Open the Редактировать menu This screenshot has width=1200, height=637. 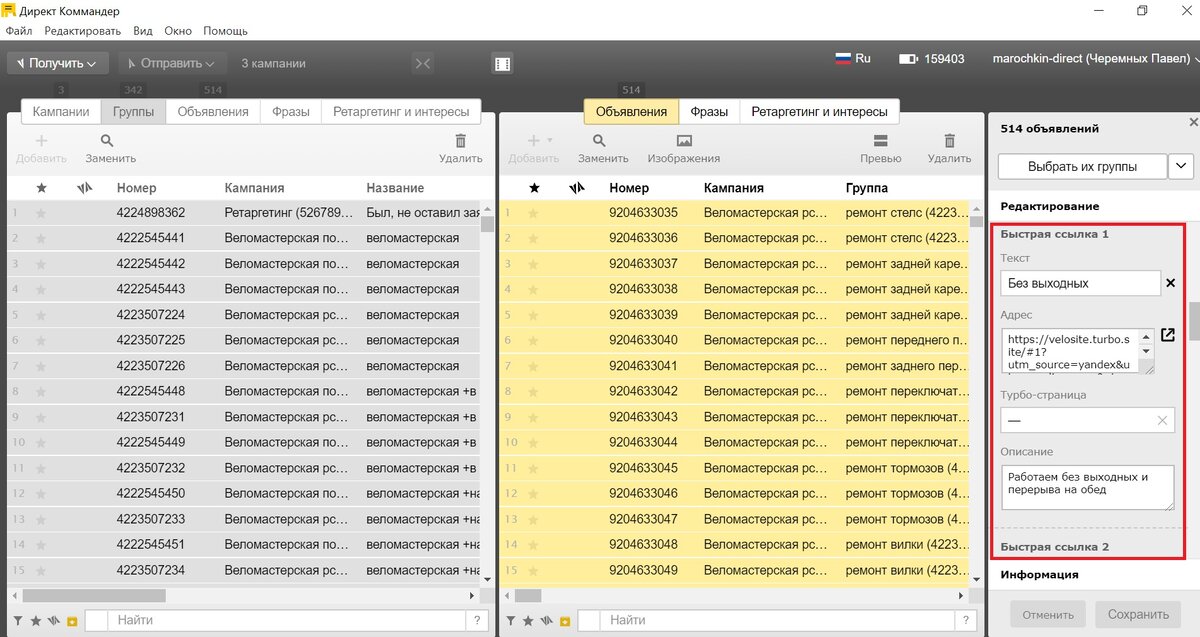(x=82, y=31)
